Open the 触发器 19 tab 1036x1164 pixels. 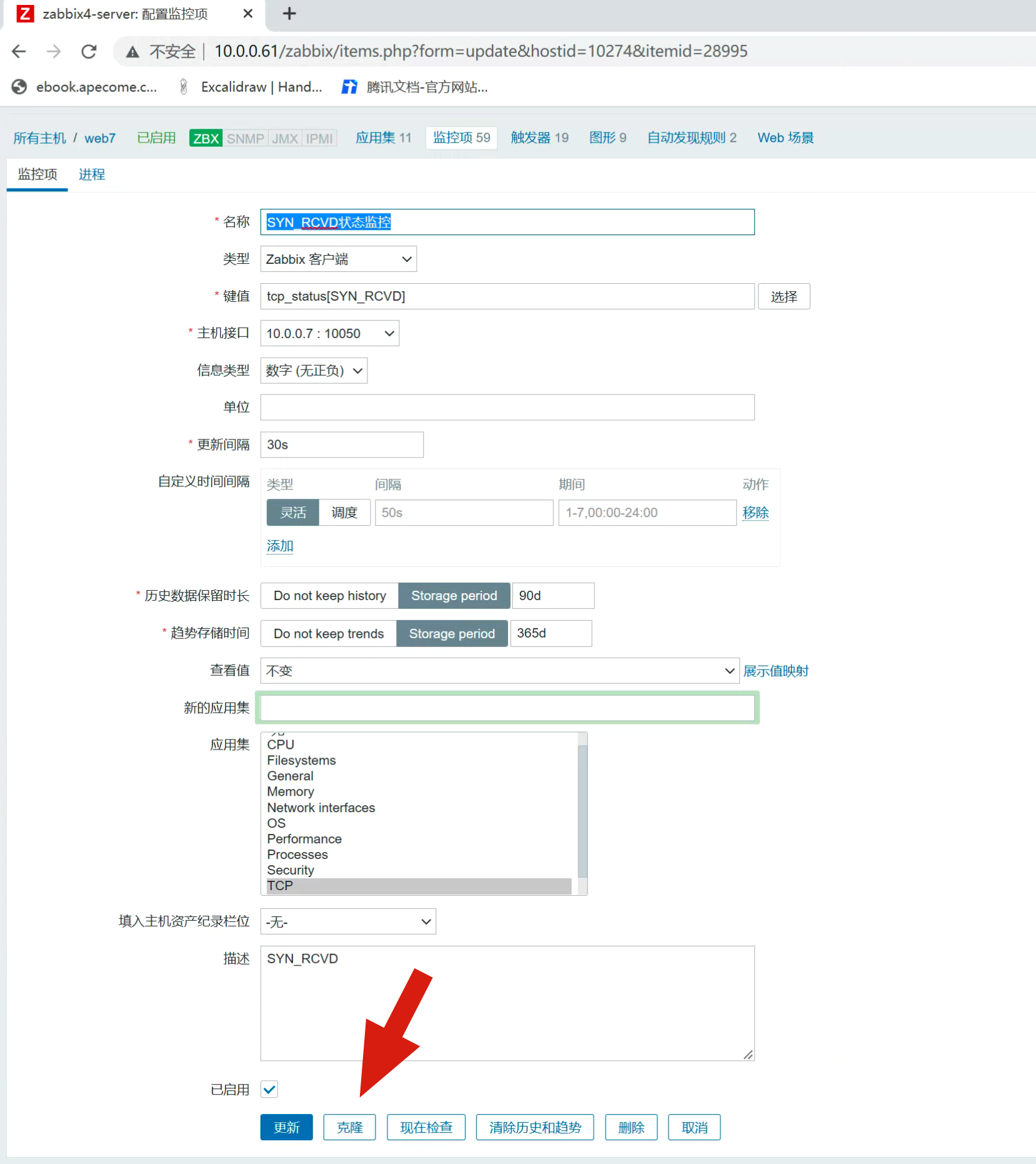tap(539, 138)
